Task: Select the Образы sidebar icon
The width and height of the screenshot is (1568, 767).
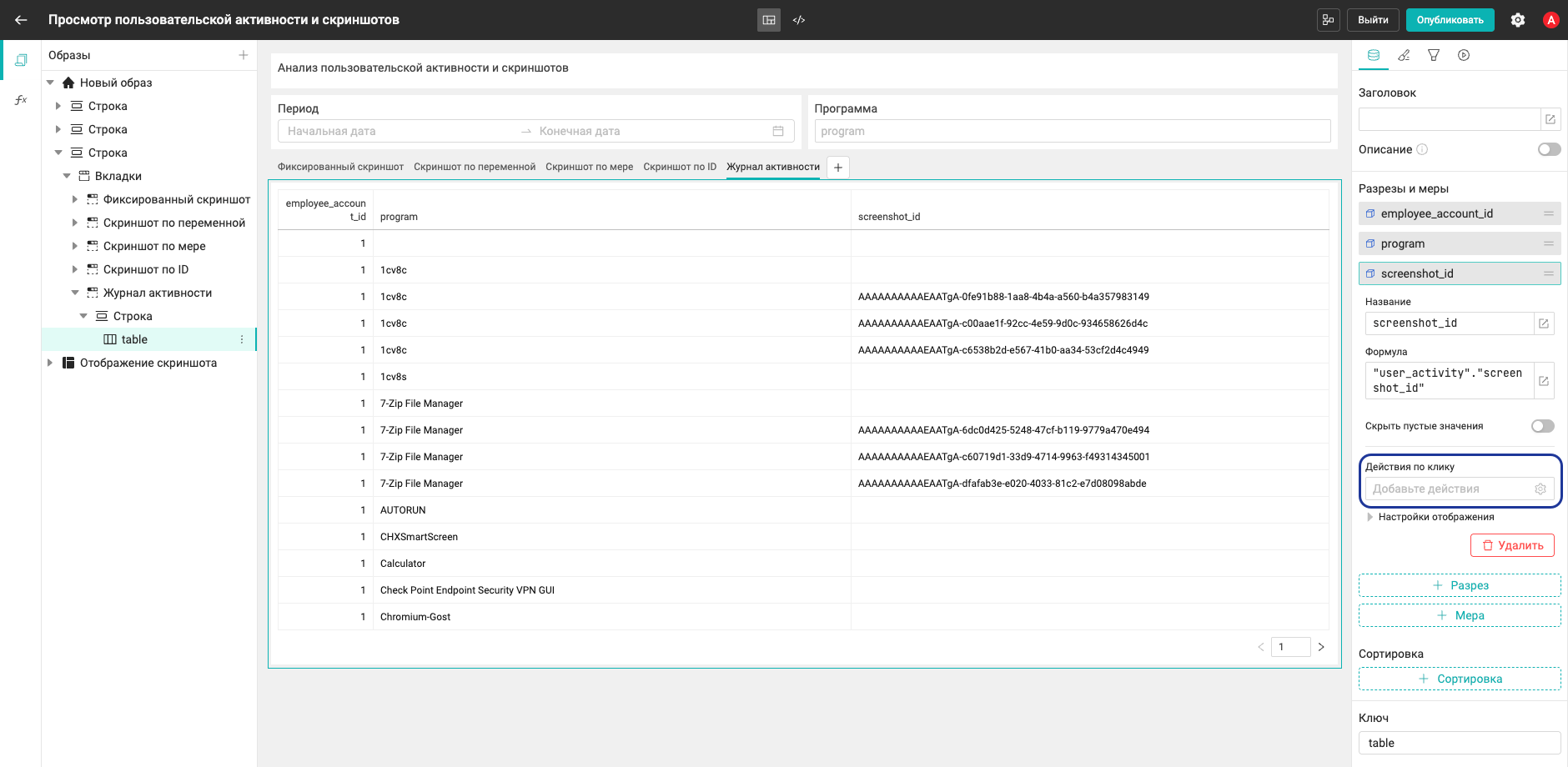Action: [21, 60]
